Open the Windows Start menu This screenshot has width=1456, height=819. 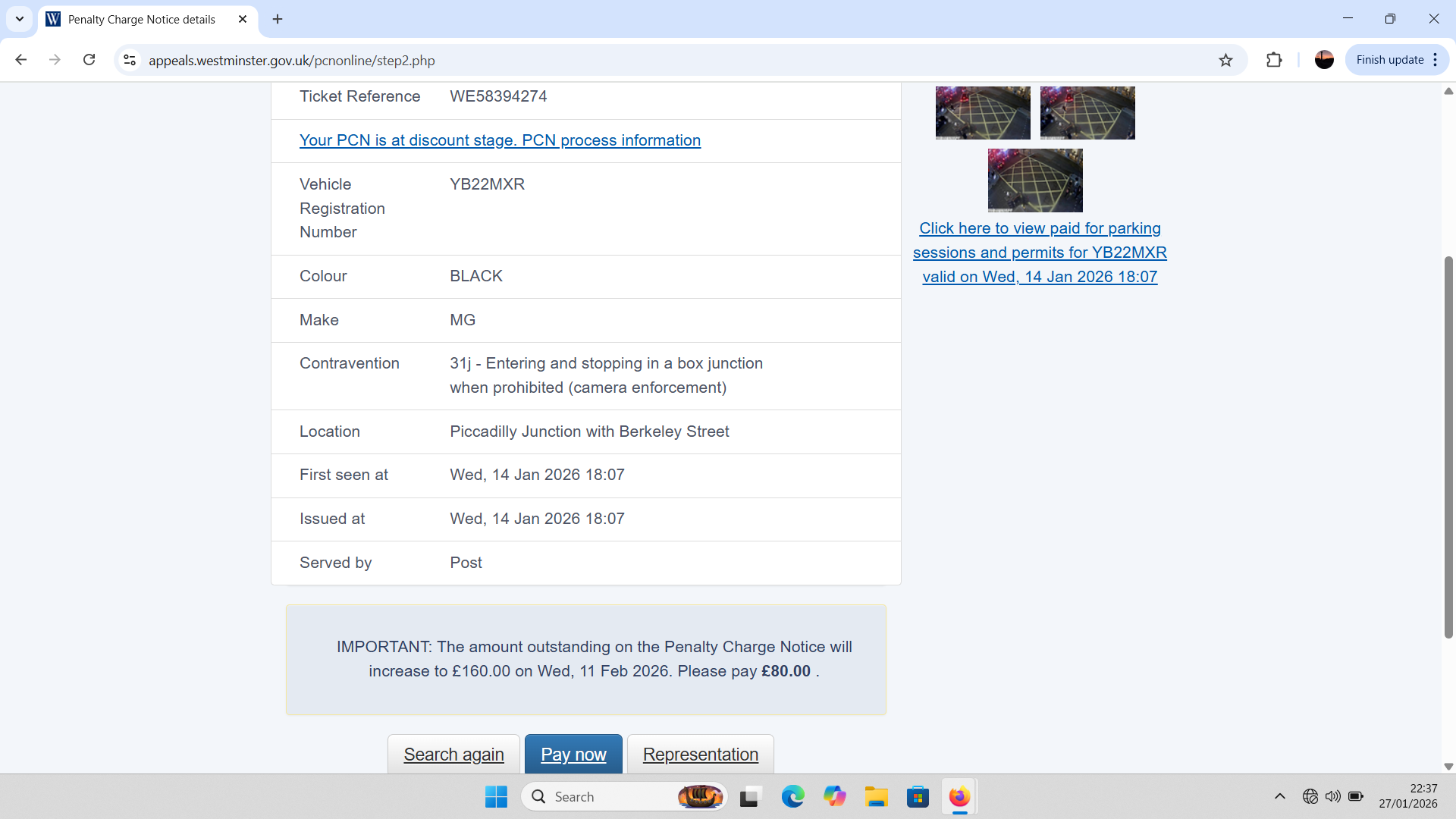coord(496,796)
